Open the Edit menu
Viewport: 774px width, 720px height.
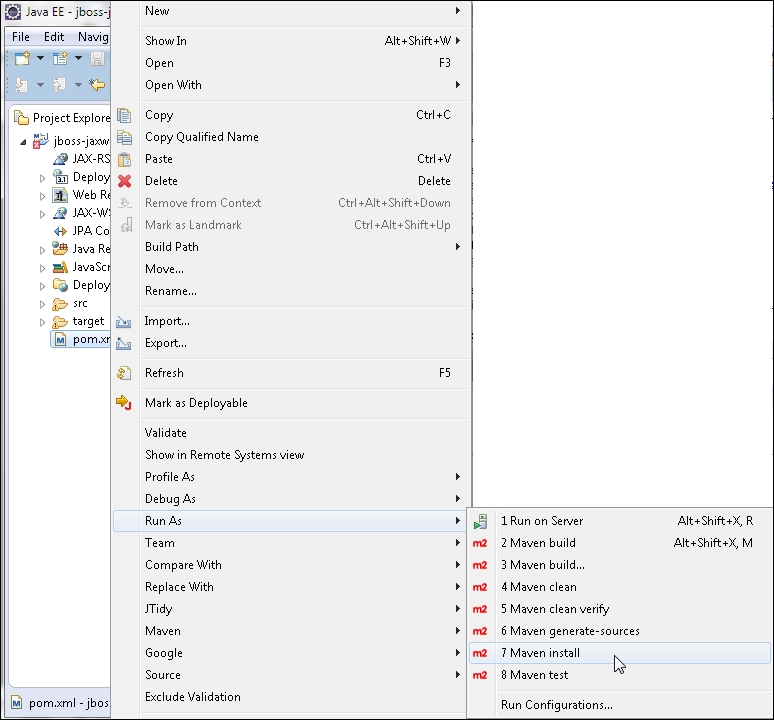(x=54, y=37)
